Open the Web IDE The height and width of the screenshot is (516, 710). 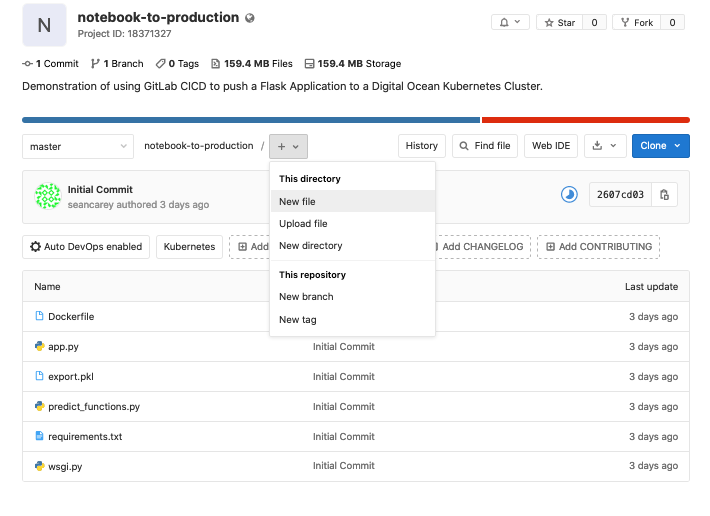click(550, 146)
